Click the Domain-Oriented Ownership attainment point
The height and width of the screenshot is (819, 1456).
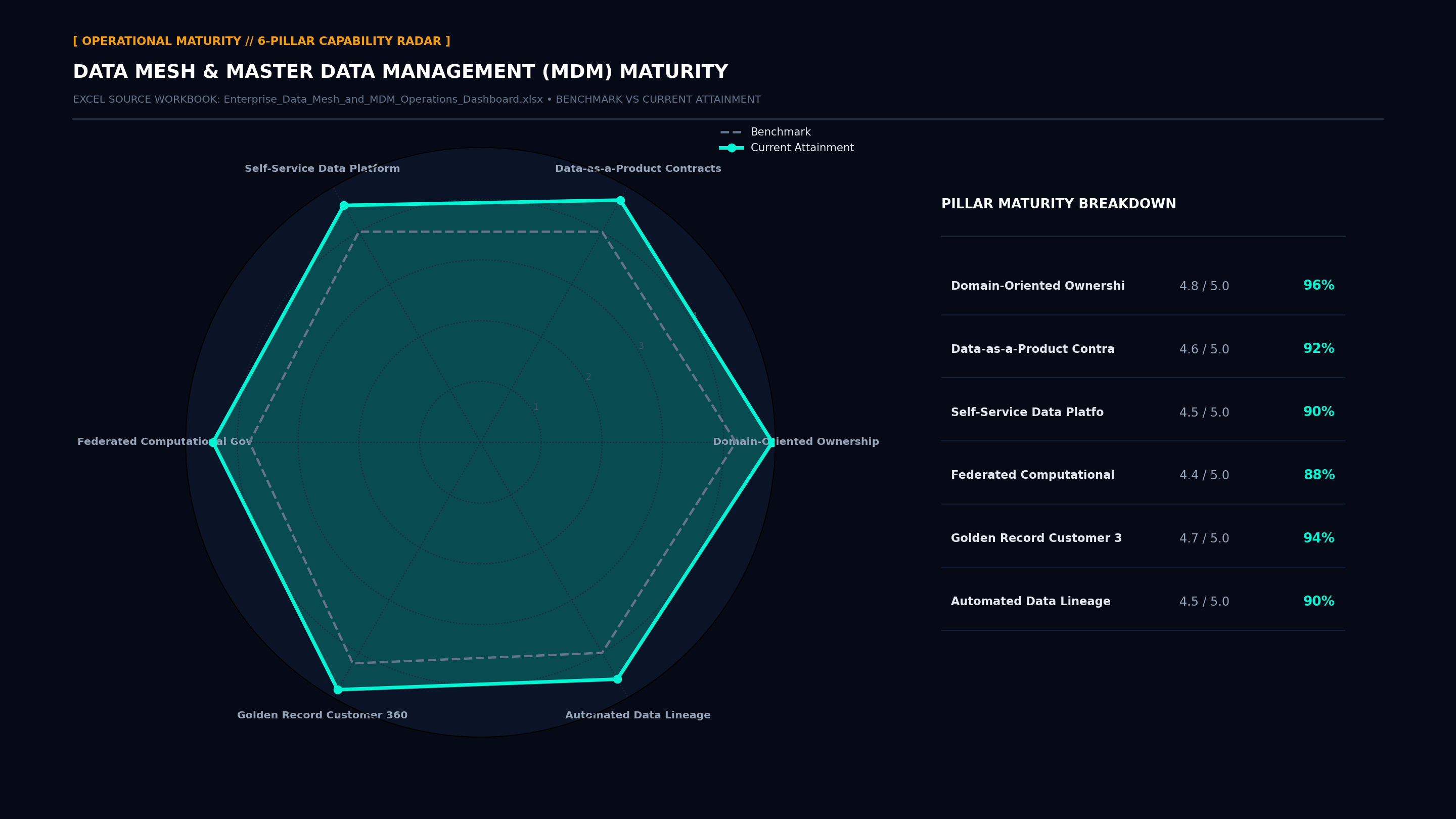771,442
